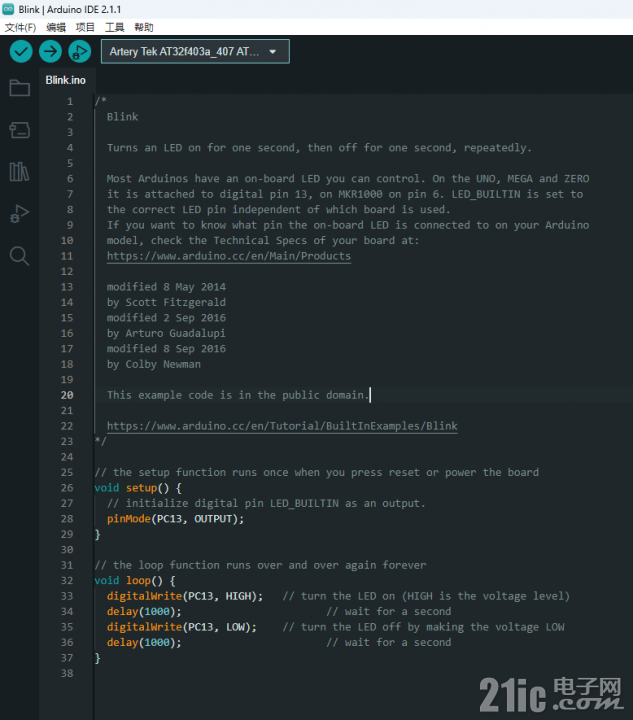Click the closing brace on line 29
The image size is (633, 720).
[97, 534]
